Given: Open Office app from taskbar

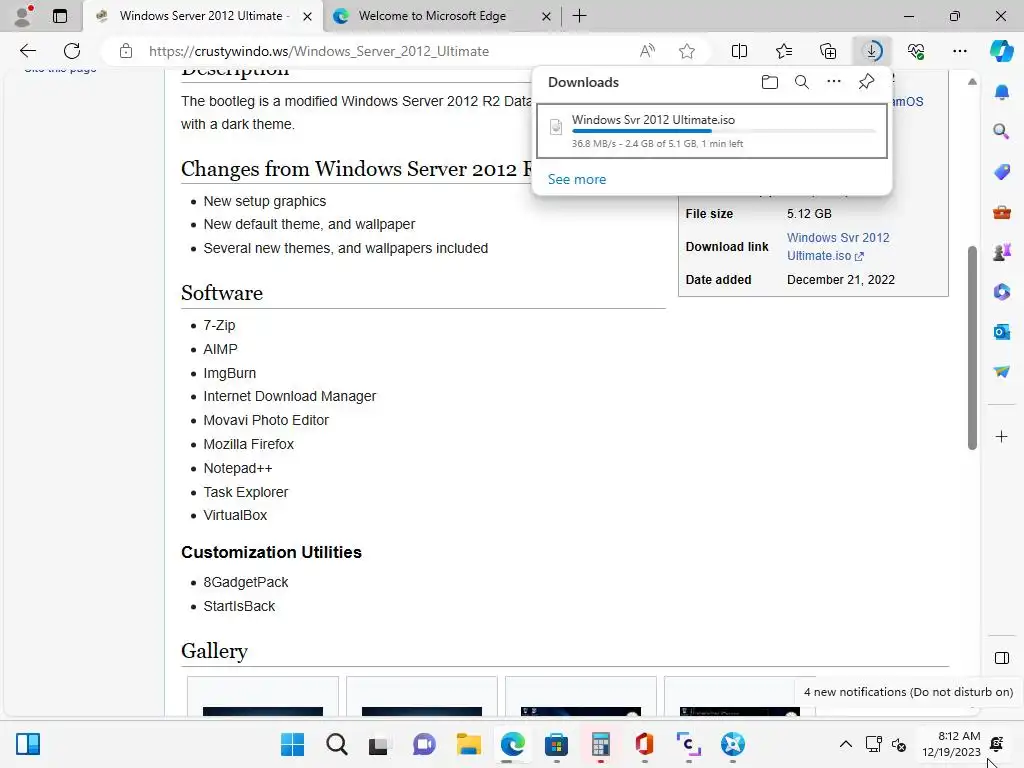Looking at the screenshot, I should click(x=644, y=744).
